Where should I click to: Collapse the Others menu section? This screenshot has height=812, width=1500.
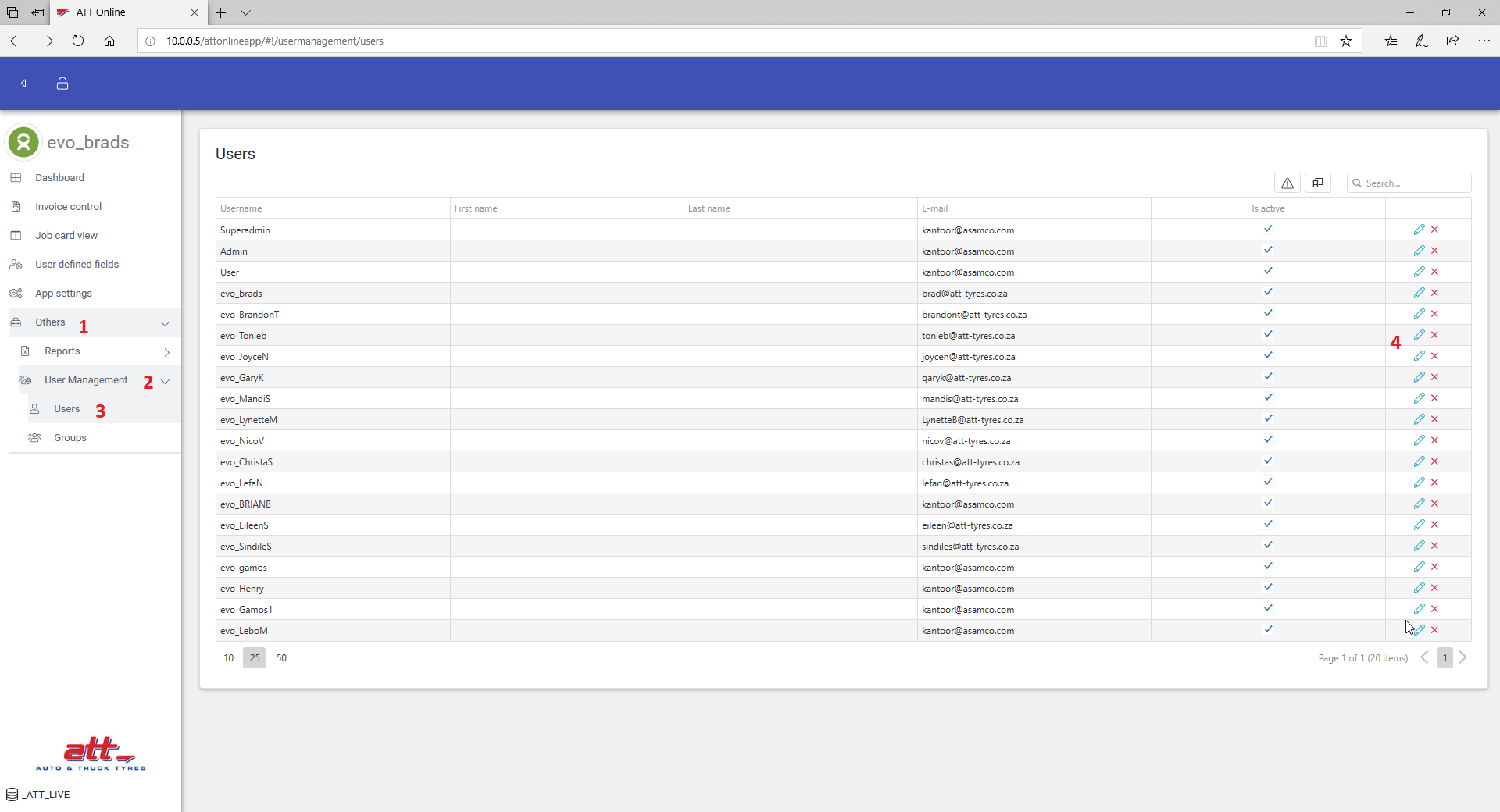pos(165,323)
